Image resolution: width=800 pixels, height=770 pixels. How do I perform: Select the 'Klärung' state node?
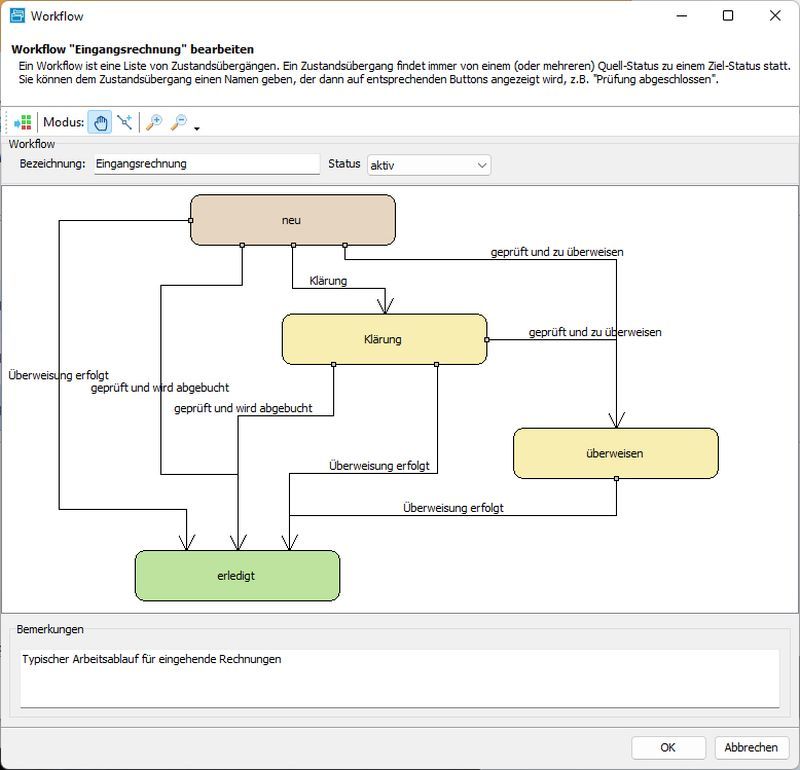pyautogui.click(x=384, y=339)
